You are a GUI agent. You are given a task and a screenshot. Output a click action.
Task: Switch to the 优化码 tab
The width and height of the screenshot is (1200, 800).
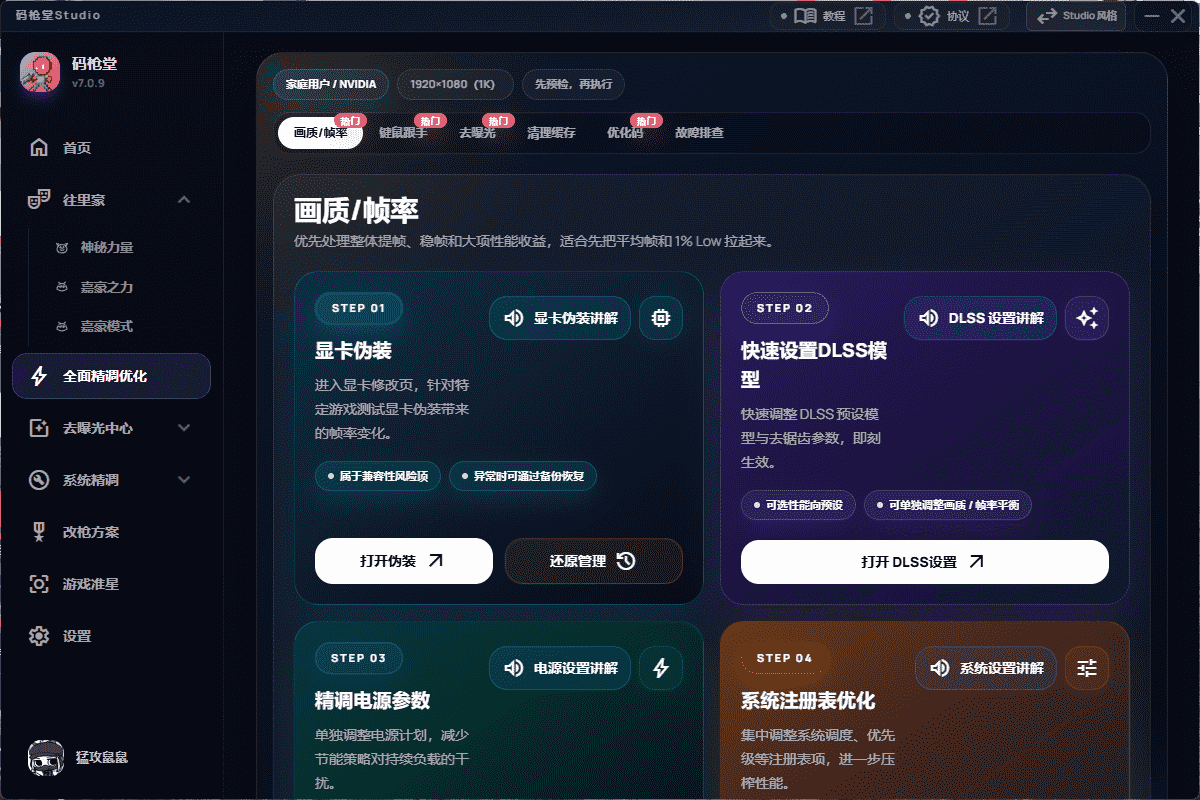pyautogui.click(x=625, y=133)
